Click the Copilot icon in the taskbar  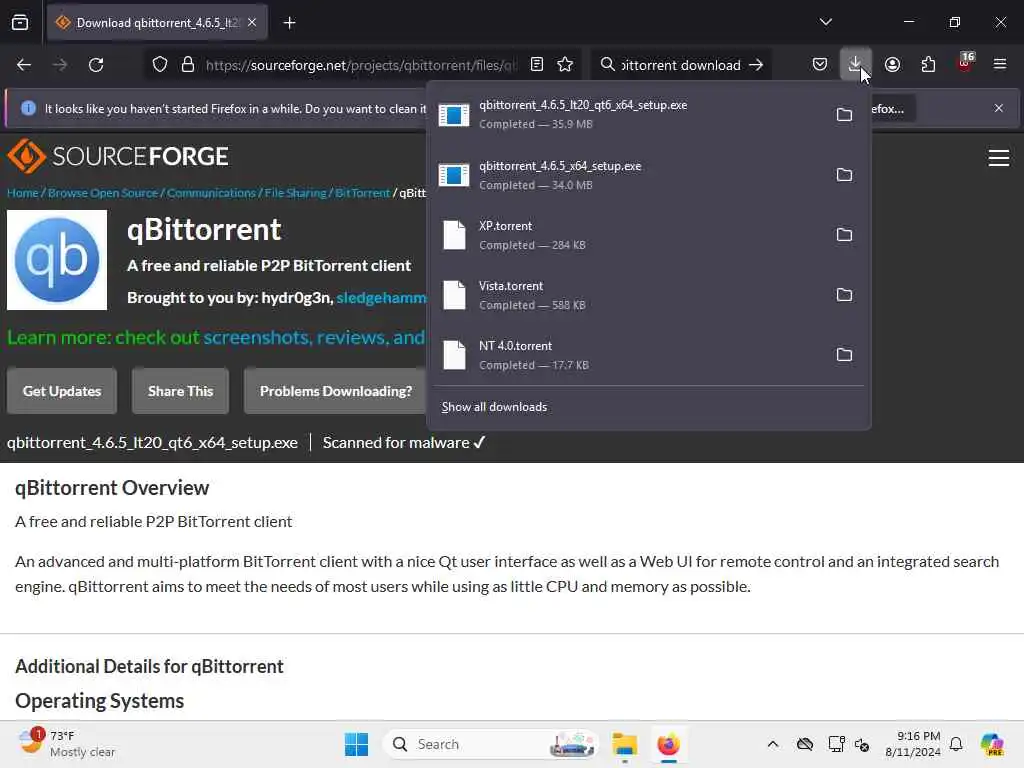coord(992,744)
